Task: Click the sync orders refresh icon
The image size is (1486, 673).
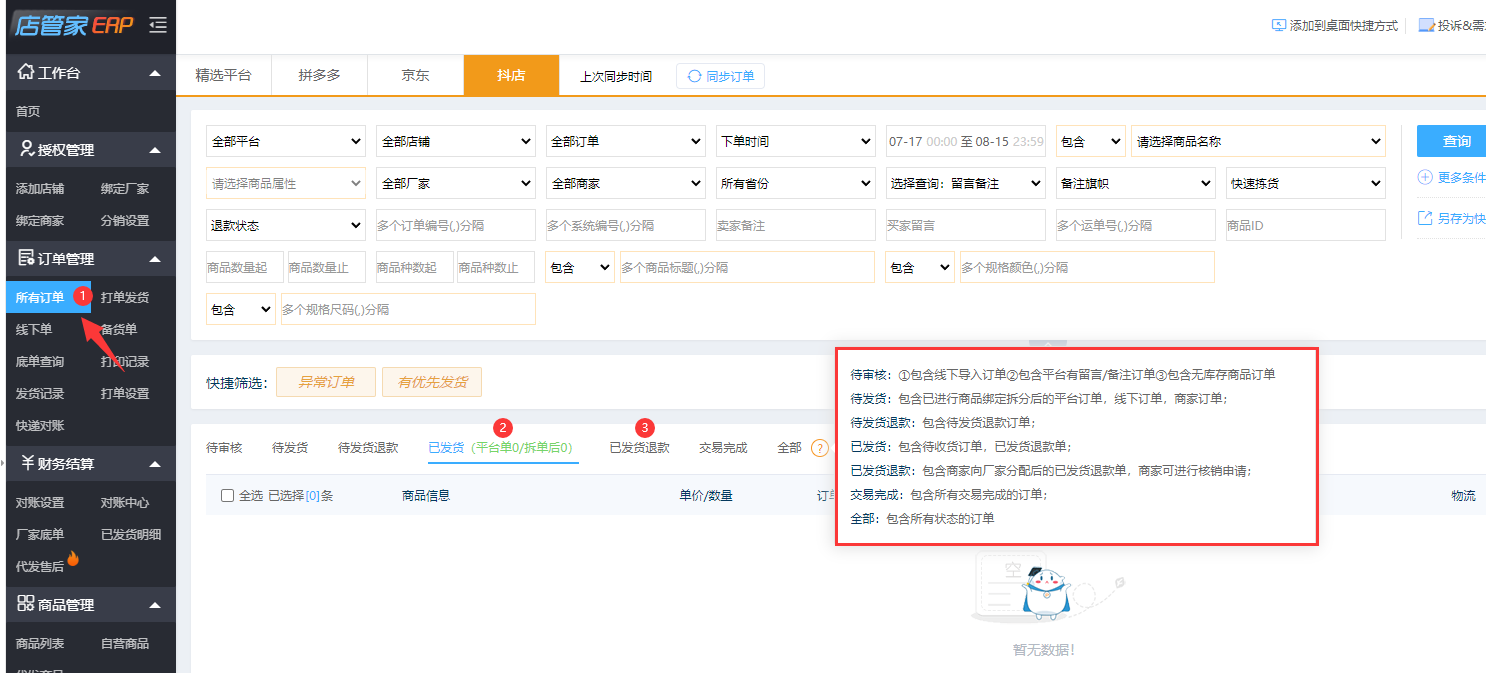Action: coord(694,76)
